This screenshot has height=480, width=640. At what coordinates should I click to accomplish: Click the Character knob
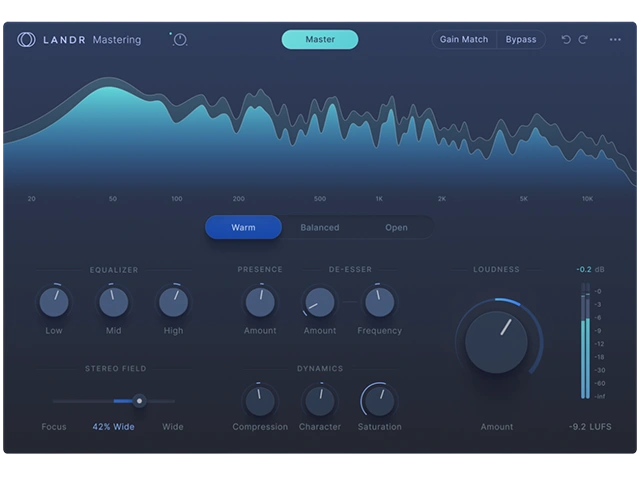point(320,401)
